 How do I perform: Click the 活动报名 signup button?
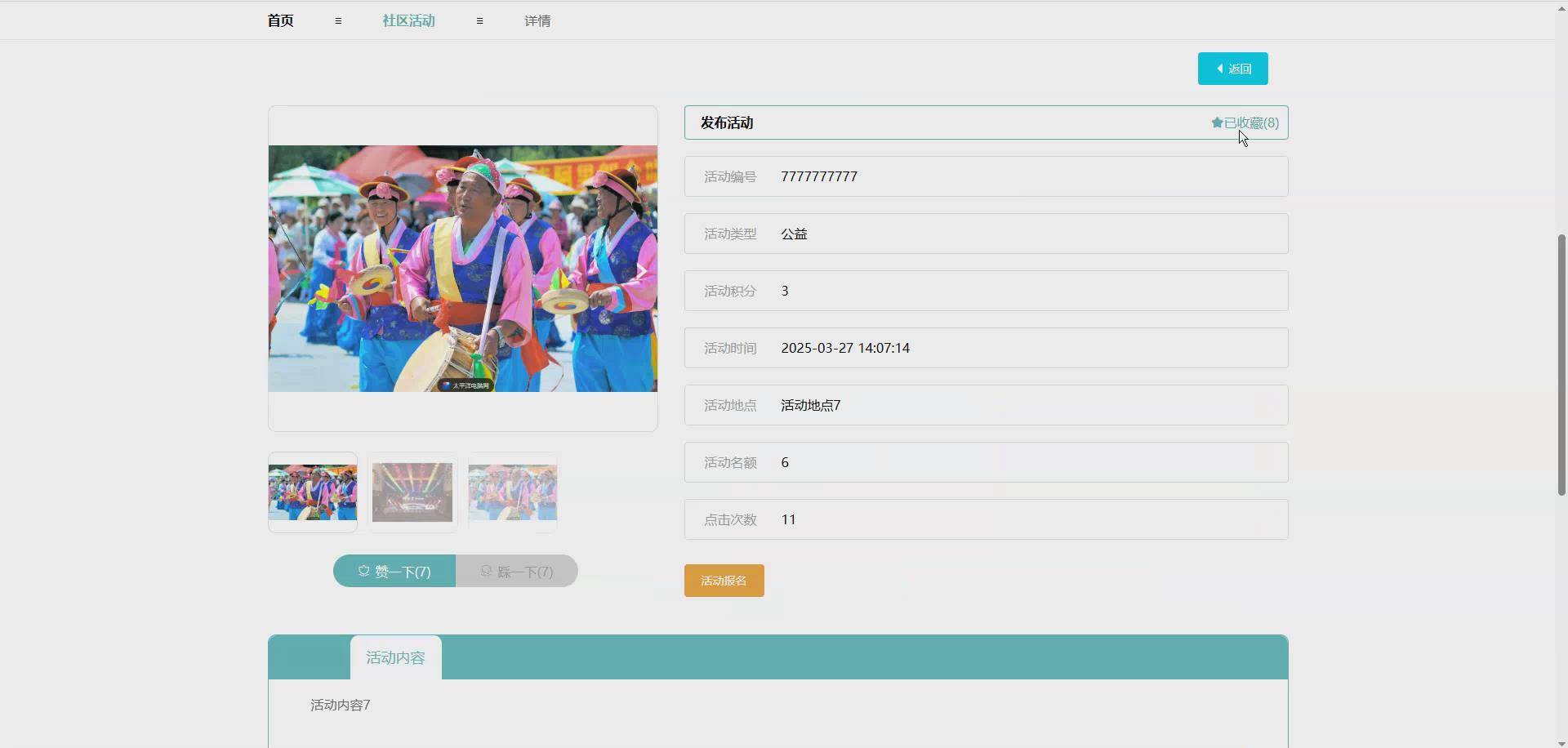[724, 581]
